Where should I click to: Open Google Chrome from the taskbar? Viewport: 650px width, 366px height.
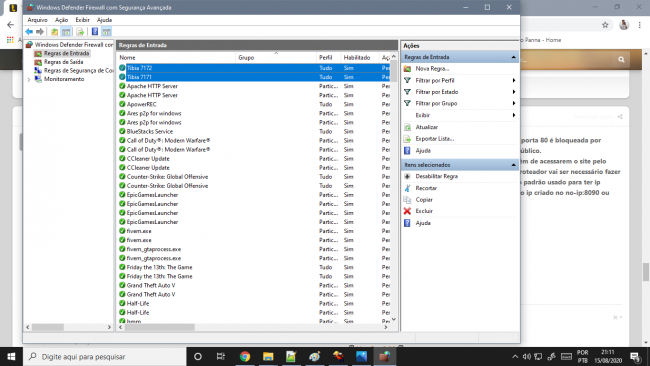point(245,356)
